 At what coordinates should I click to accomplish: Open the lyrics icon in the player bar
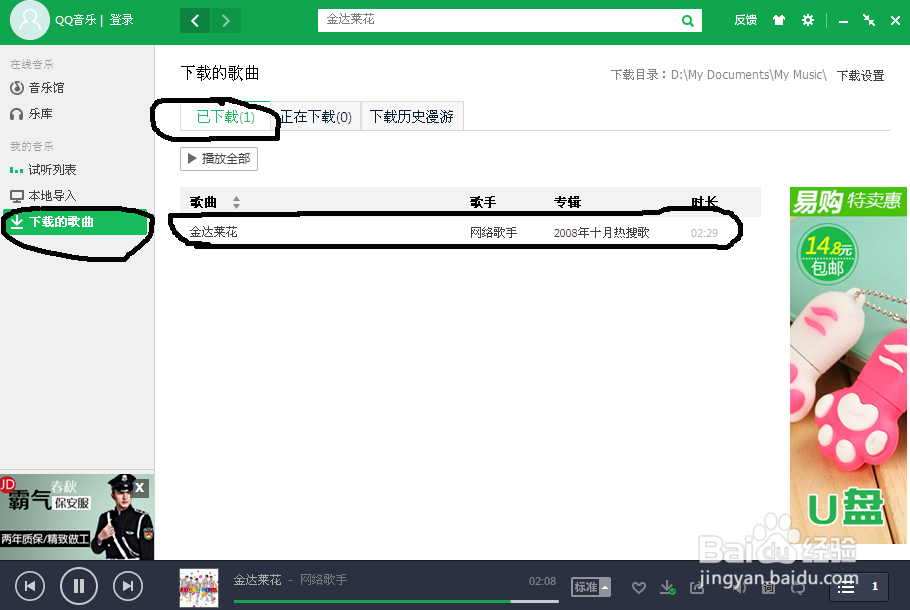(768, 588)
